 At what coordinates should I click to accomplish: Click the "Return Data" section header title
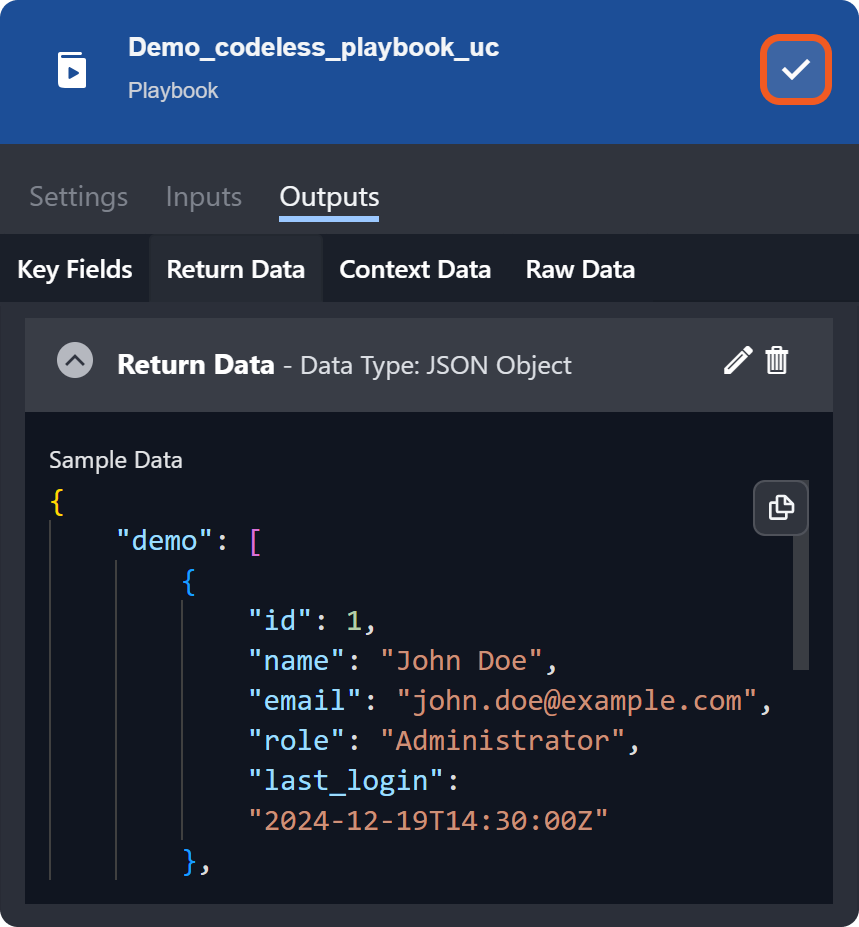(196, 365)
